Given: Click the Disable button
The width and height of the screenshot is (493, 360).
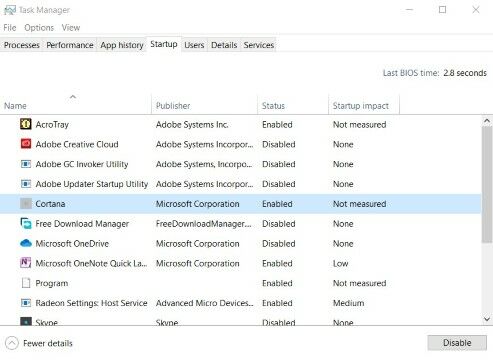Looking at the screenshot, I should pos(457,343).
